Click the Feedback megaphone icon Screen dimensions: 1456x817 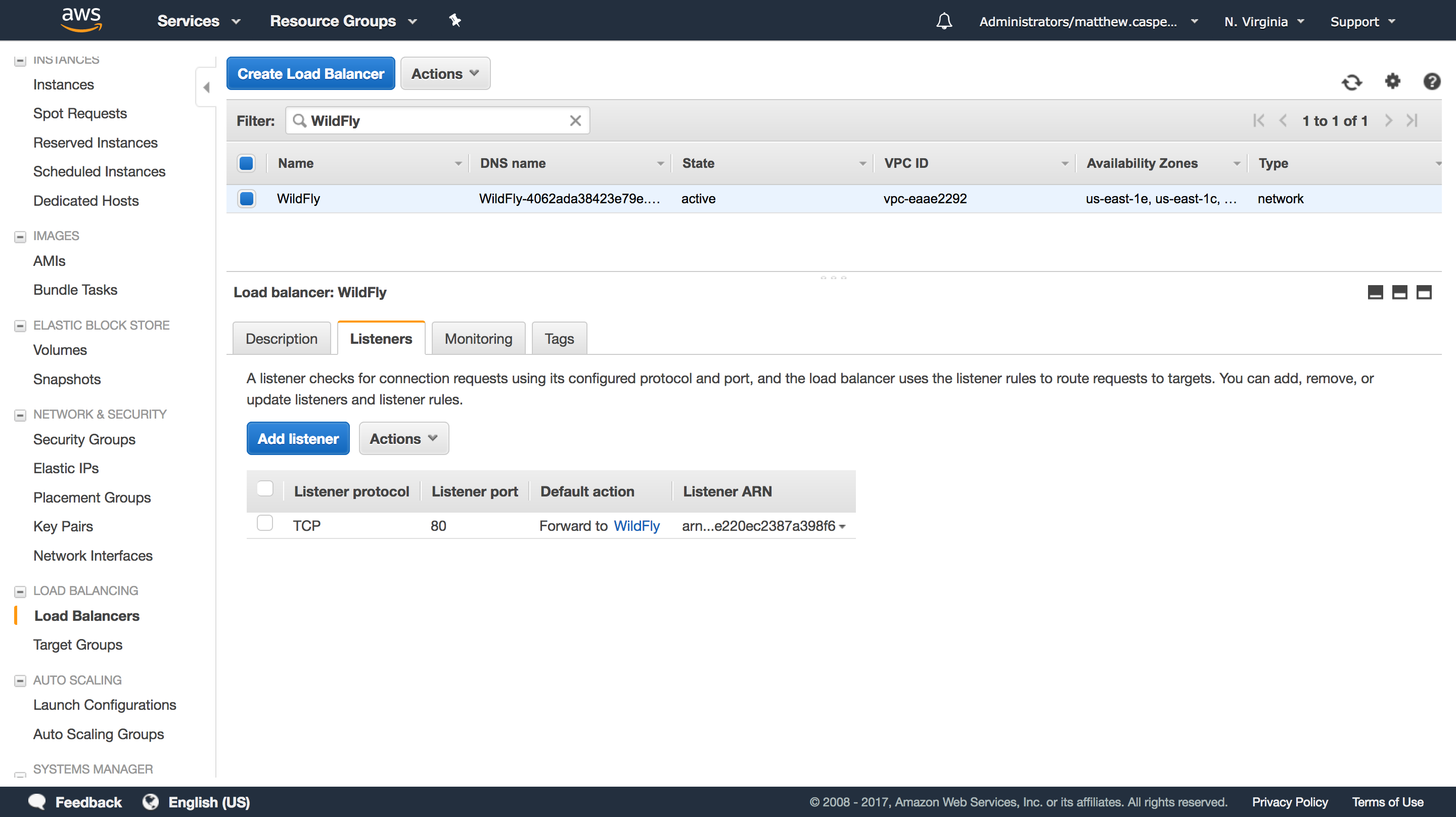[36, 802]
